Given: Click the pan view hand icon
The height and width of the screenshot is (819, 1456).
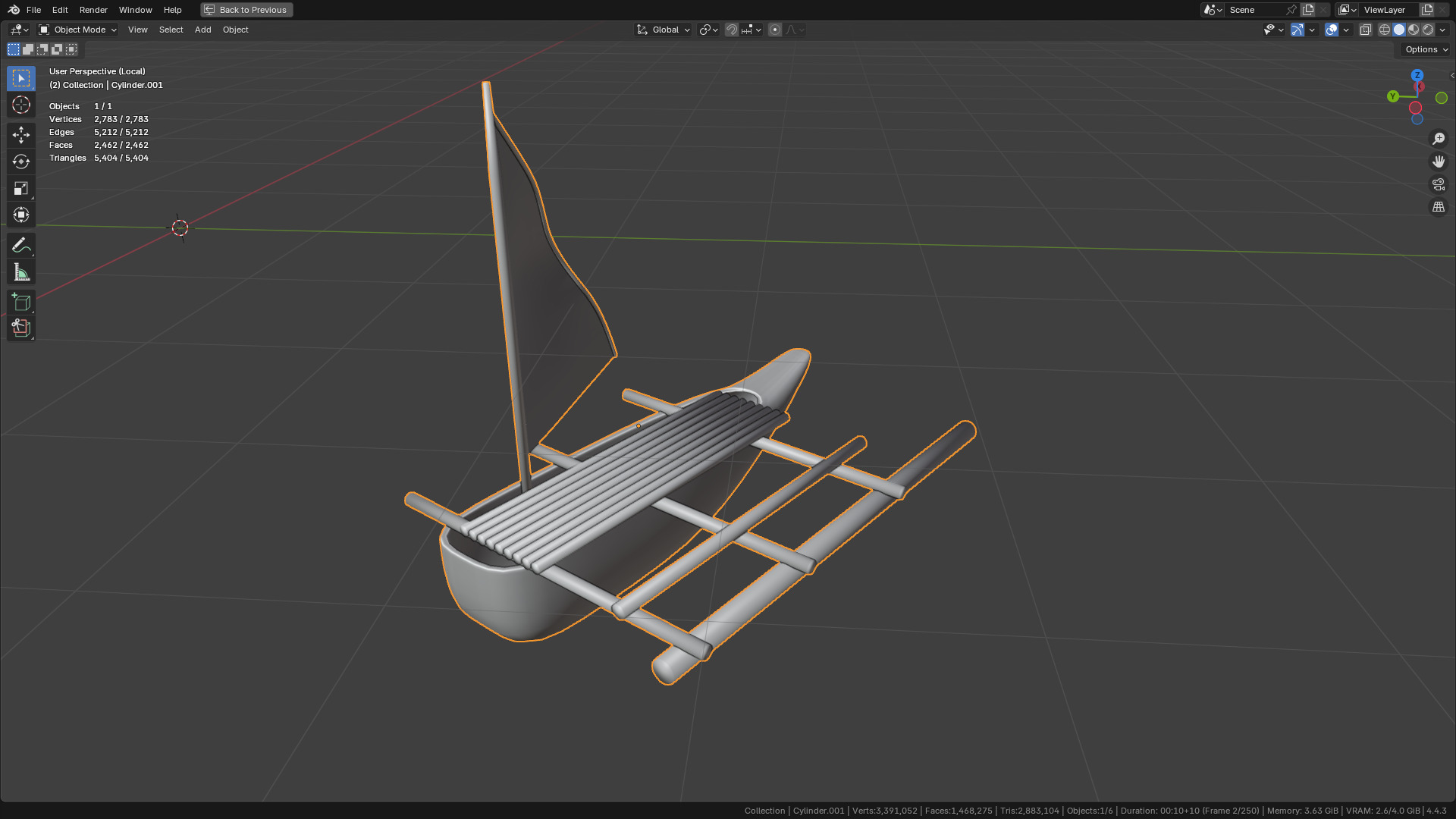Looking at the screenshot, I should tap(1438, 162).
